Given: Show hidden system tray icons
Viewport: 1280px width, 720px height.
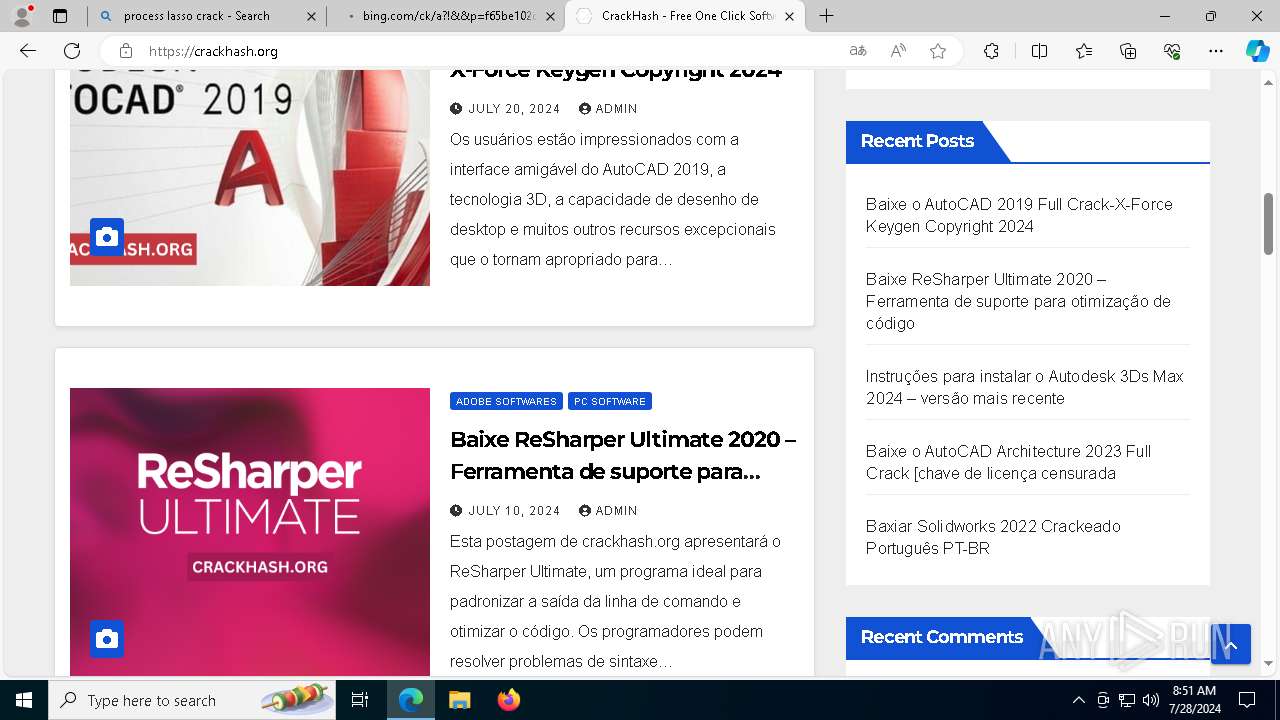Looking at the screenshot, I should pos(1078,700).
